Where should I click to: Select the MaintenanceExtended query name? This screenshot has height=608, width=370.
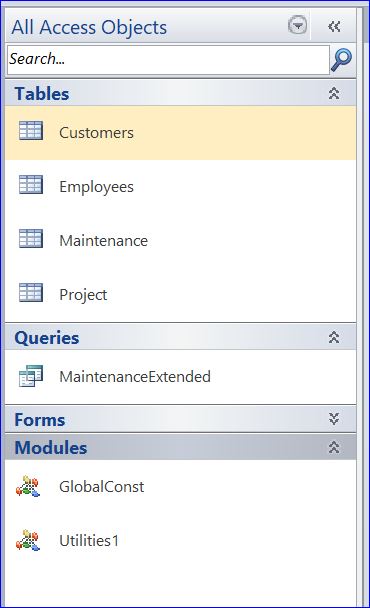135,377
